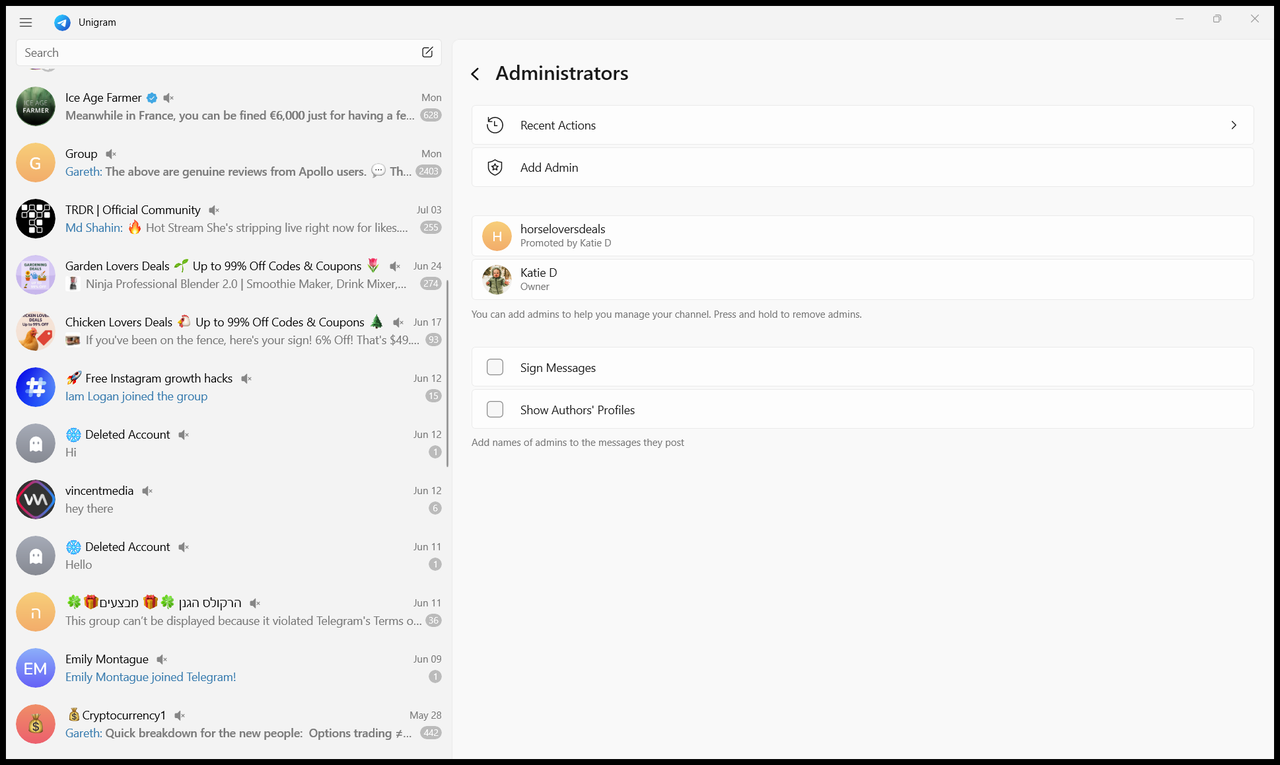Click muted icon beside Emily Montague
This screenshot has height=765, width=1280.
pos(162,659)
